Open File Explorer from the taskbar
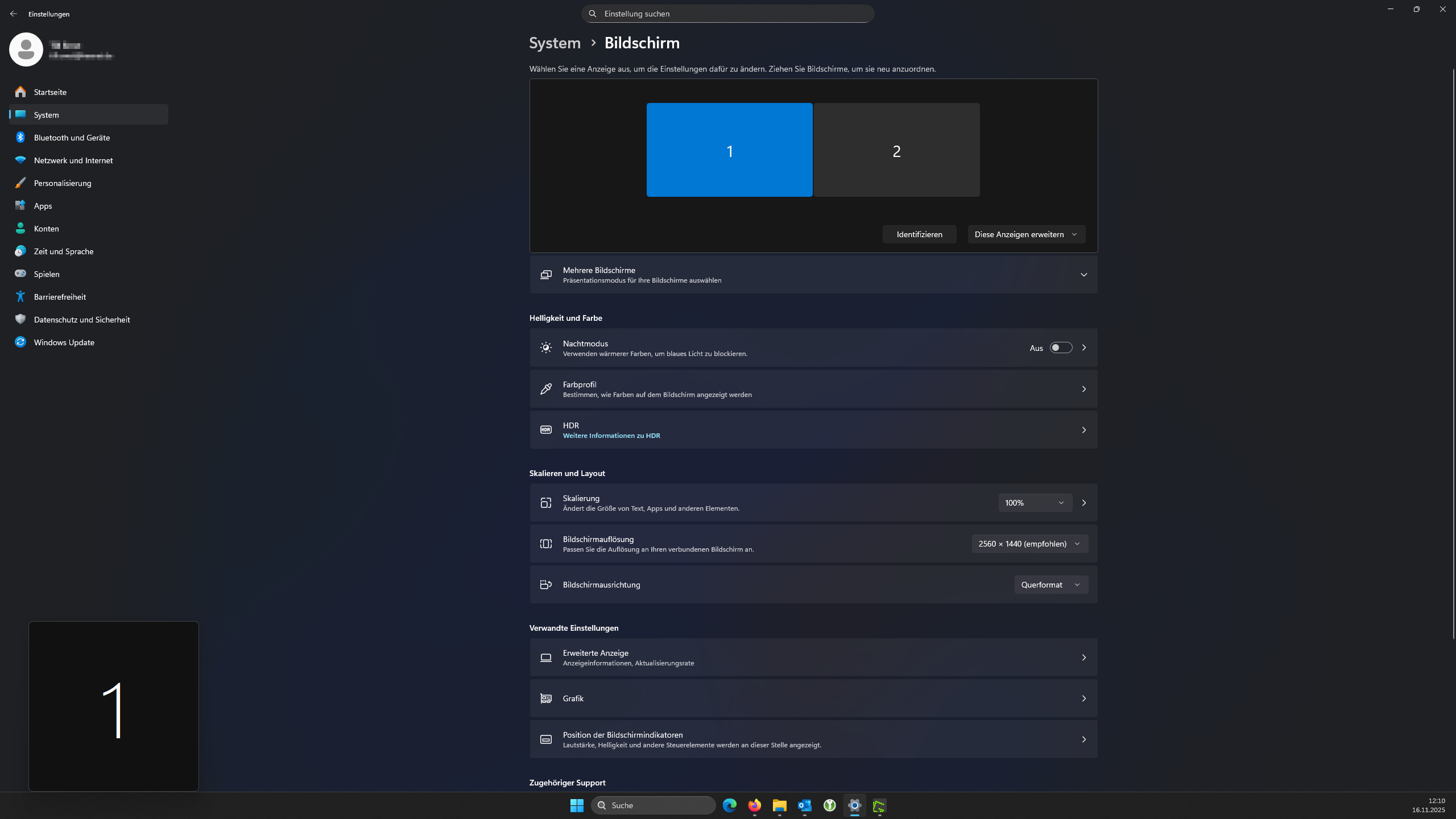This screenshot has width=1456, height=819. coord(779,805)
